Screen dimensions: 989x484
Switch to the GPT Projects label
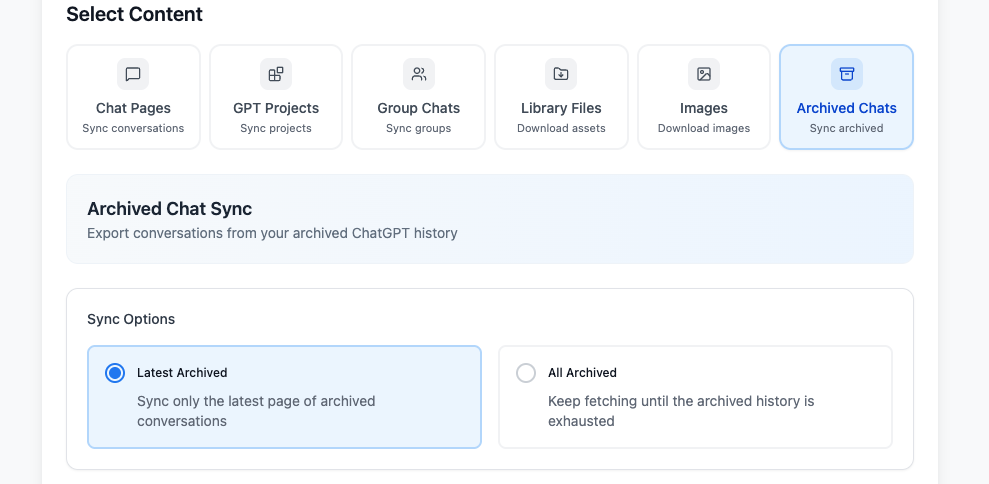pyautogui.click(x=276, y=109)
